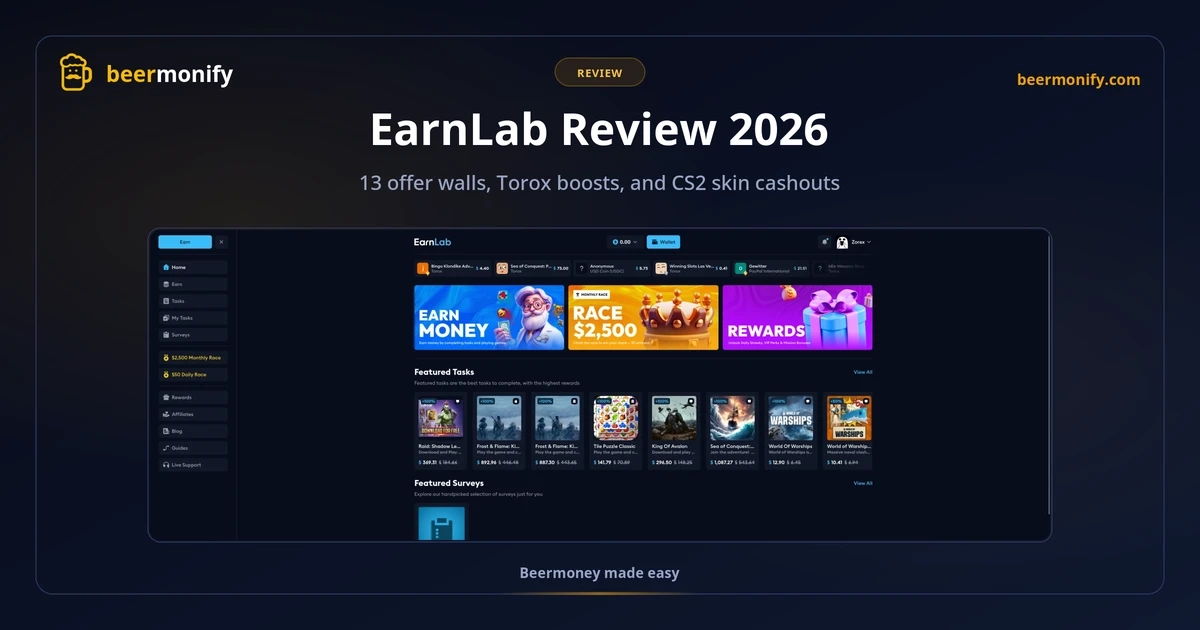
Task: Open the beermonify.com link
Action: tap(1078, 80)
